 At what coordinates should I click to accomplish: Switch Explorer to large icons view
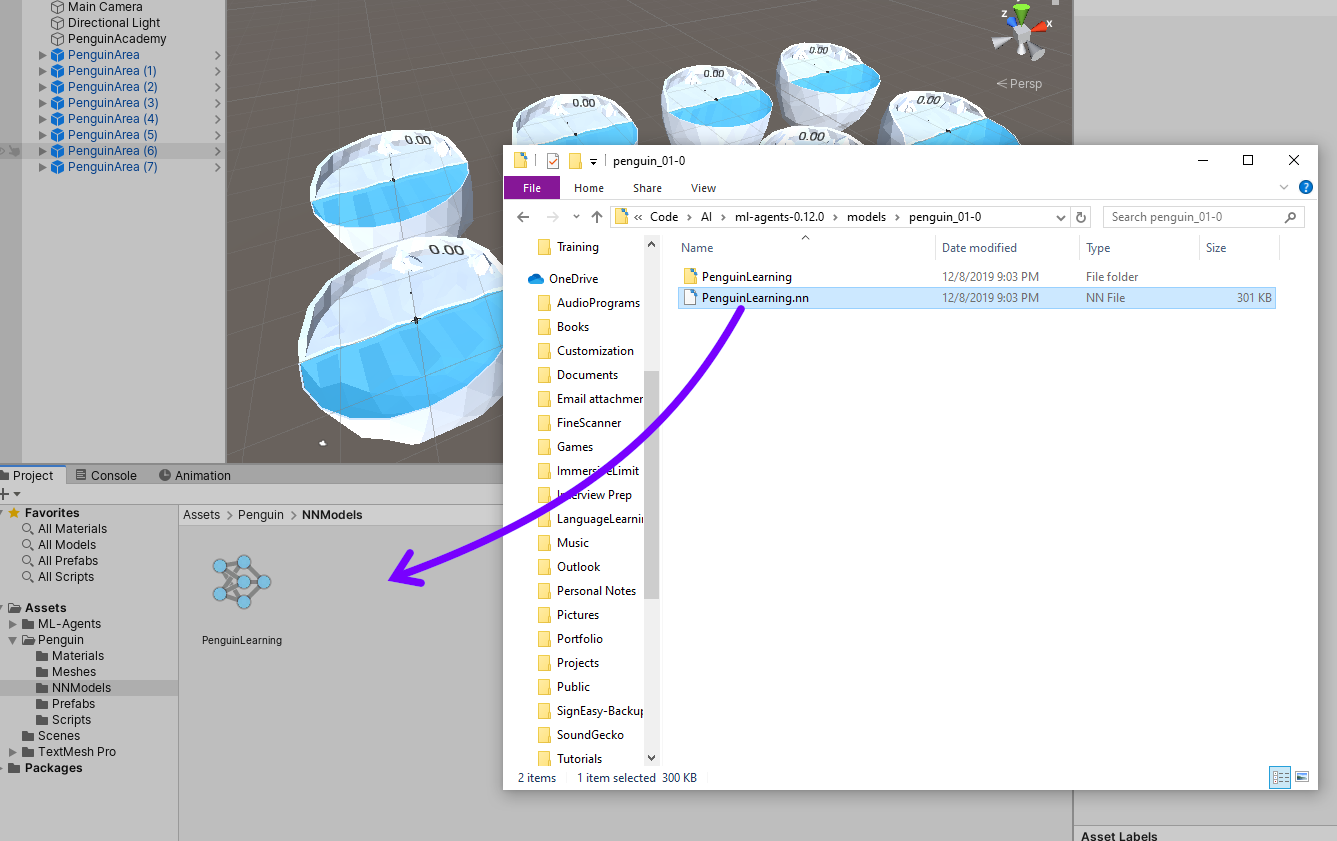(1302, 777)
